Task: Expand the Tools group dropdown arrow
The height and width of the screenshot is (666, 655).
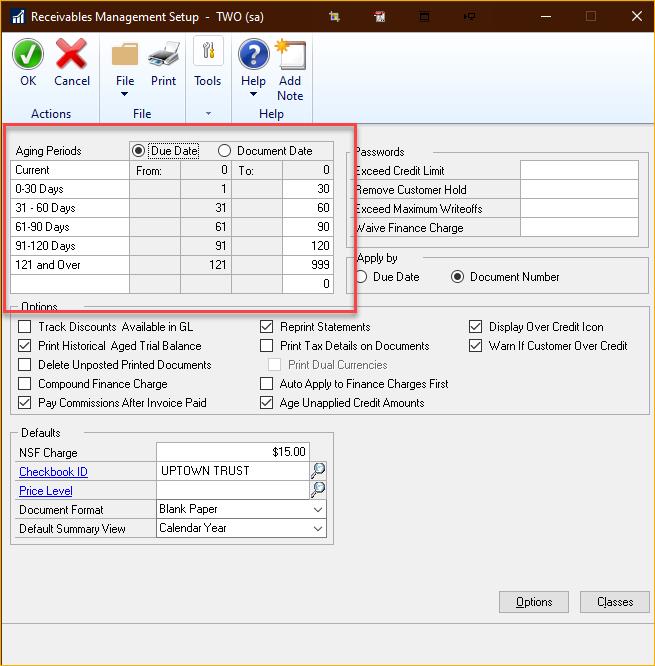Action: (x=208, y=113)
